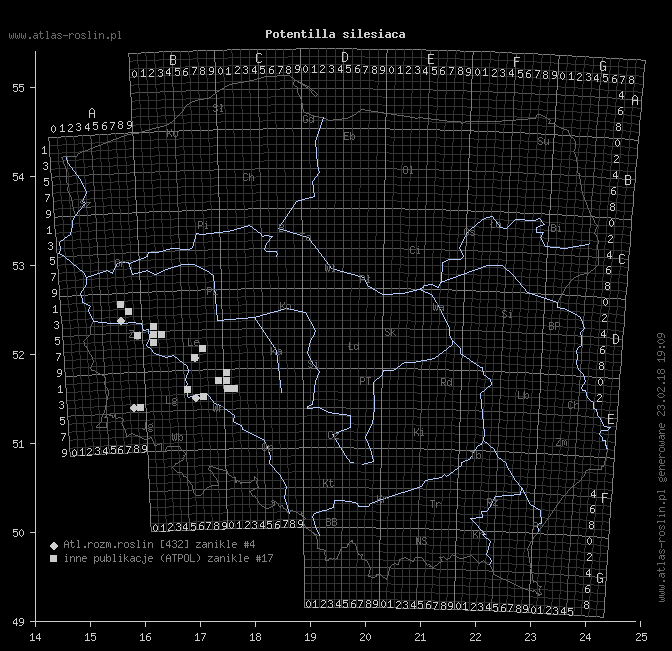
Task: Click the 'Rz' city label on the map
Action: coord(492,502)
